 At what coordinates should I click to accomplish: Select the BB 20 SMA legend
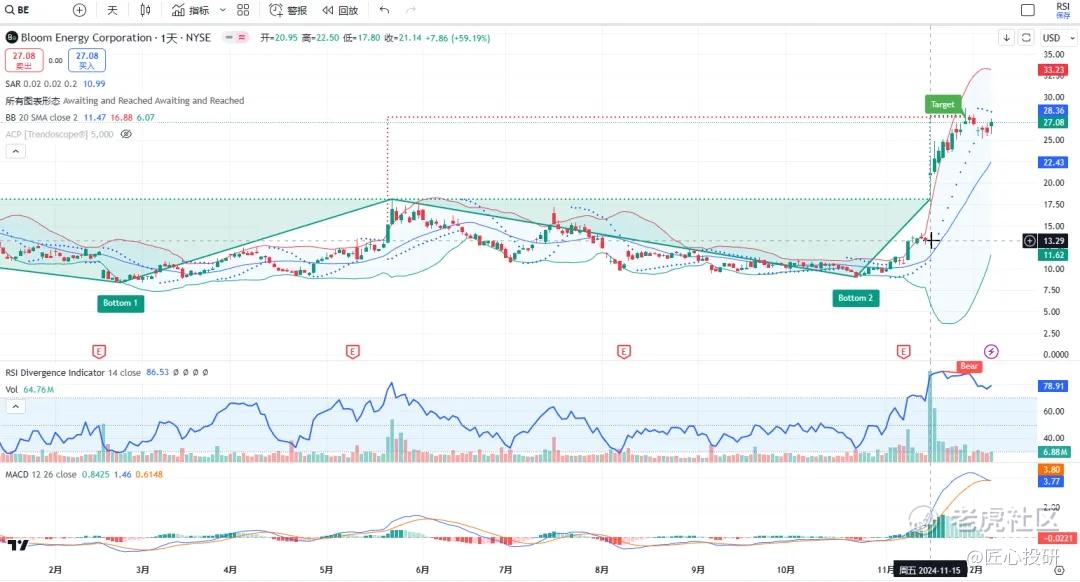80,117
